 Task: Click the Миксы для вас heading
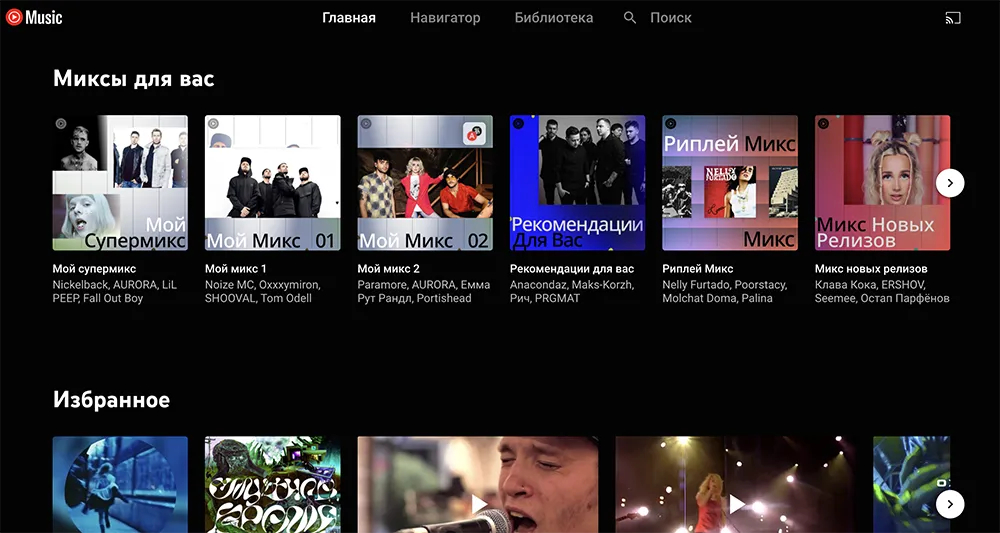point(133,78)
